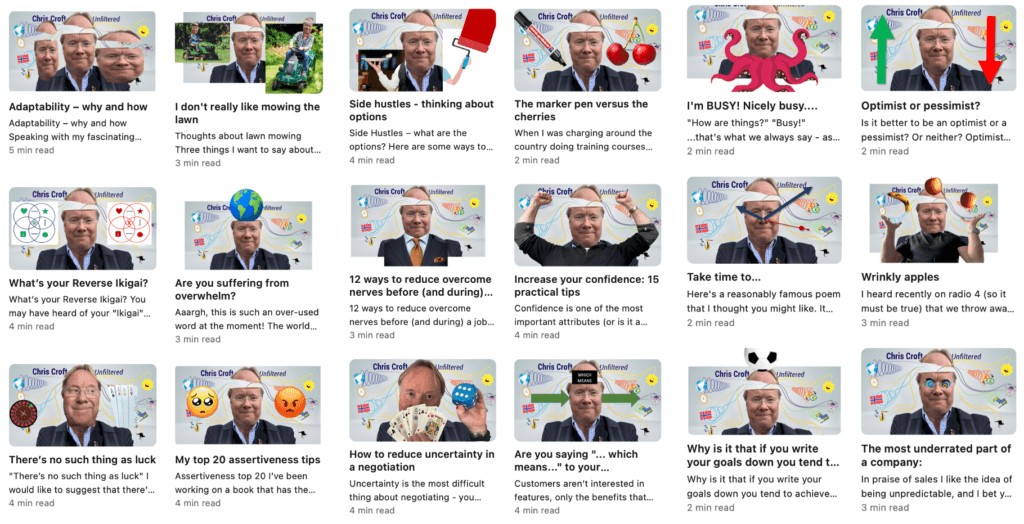Open 'Side hustles - thinking about options' title

tap(421, 110)
